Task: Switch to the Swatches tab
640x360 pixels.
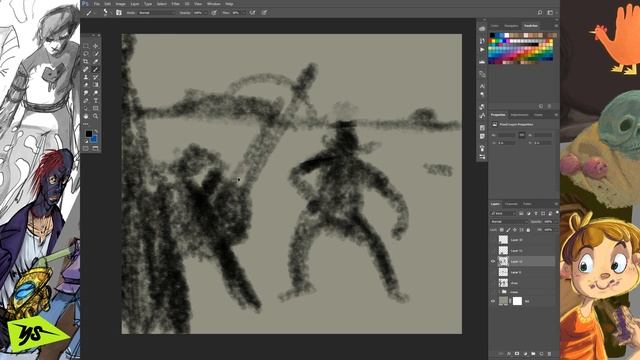Action: point(531,26)
